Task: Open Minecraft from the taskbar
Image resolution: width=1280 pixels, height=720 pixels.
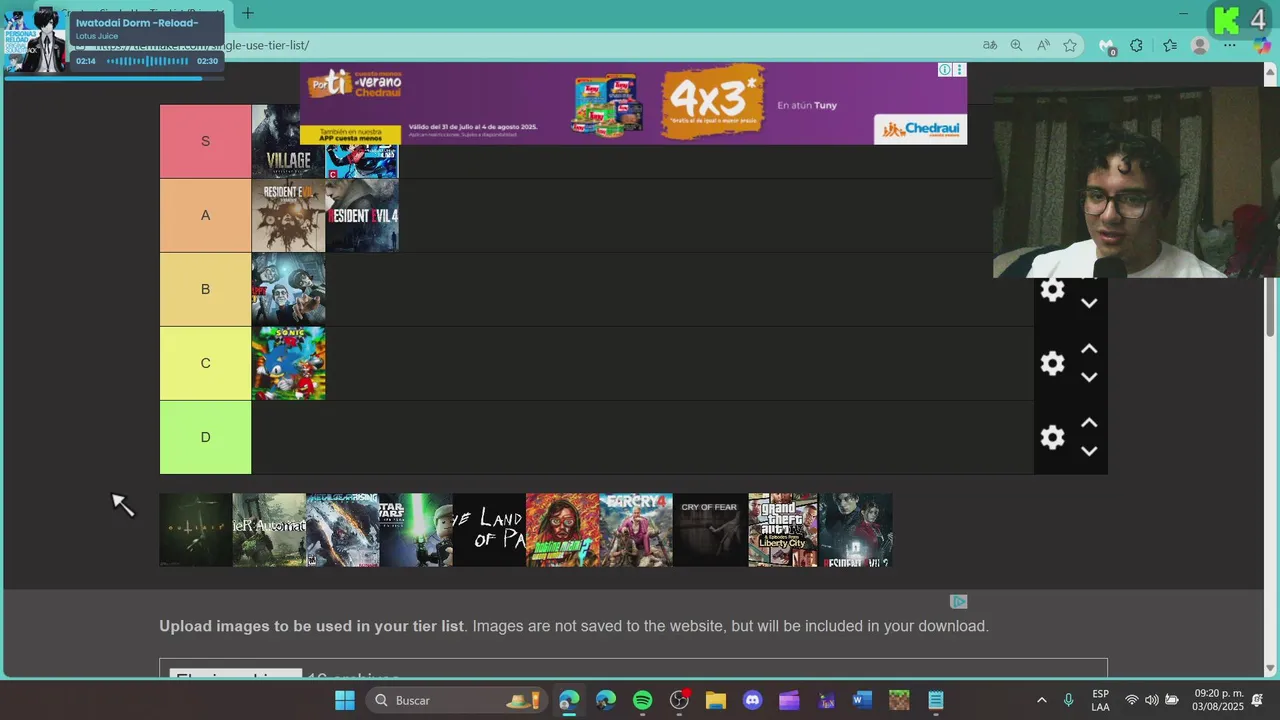Action: pyautogui.click(x=899, y=700)
